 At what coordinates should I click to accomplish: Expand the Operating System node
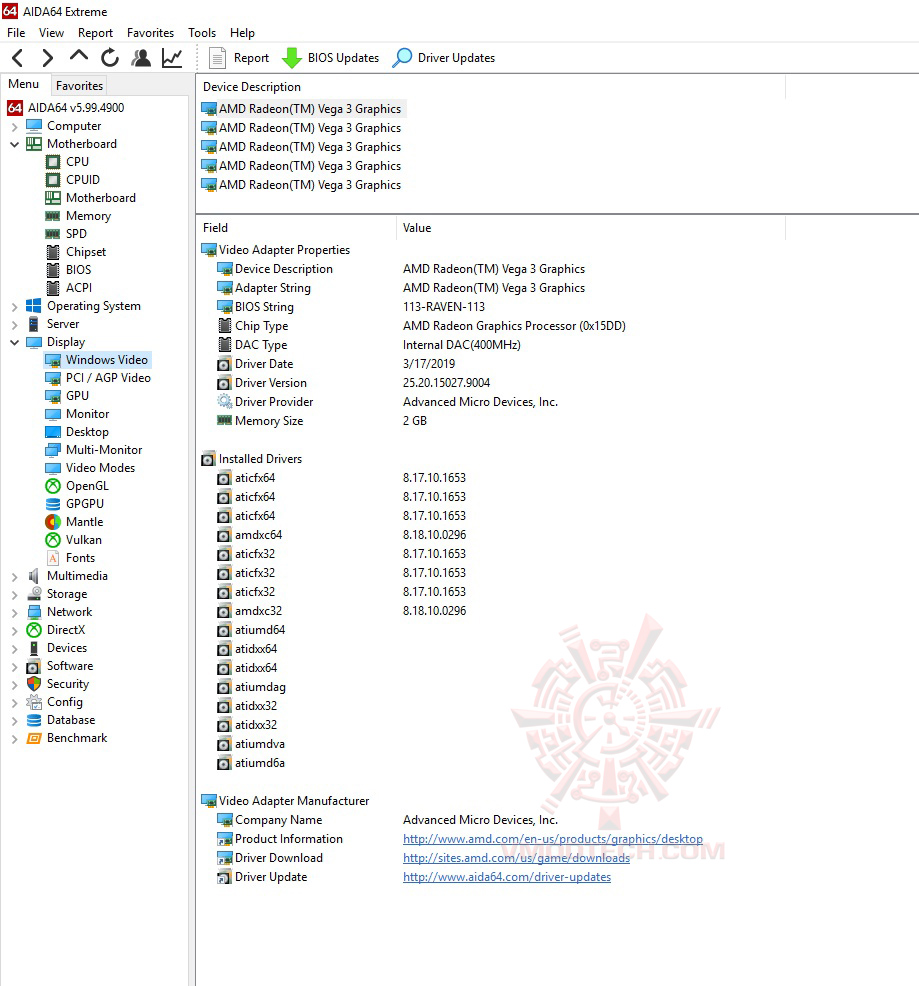coord(14,306)
